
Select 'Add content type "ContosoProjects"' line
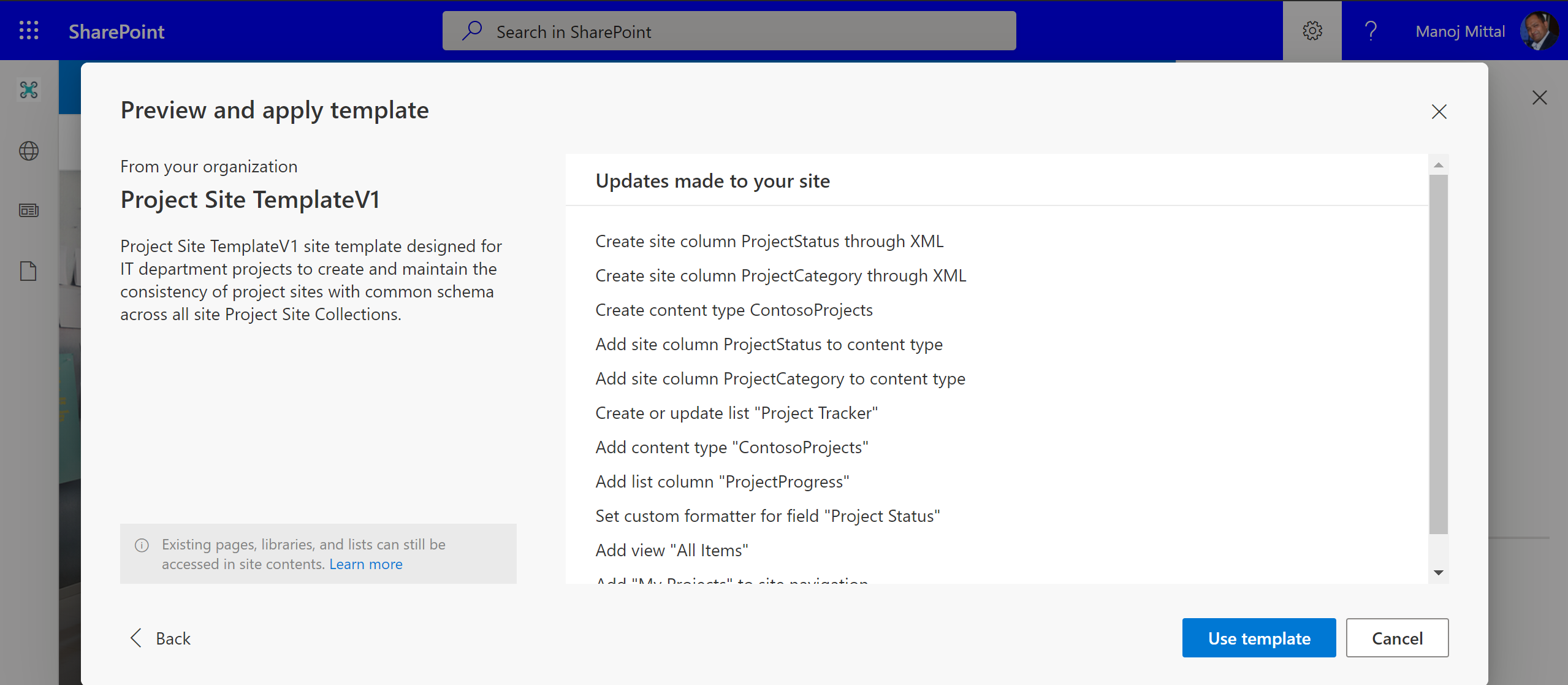[732, 448]
